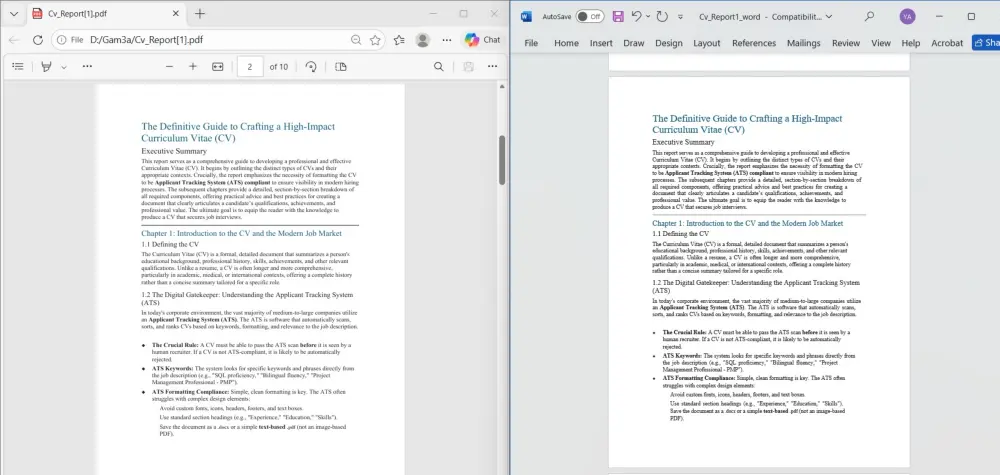Viewport: 1000px width, 475px height.
Task: Open Copilot Chat in Edge
Action: coord(482,40)
